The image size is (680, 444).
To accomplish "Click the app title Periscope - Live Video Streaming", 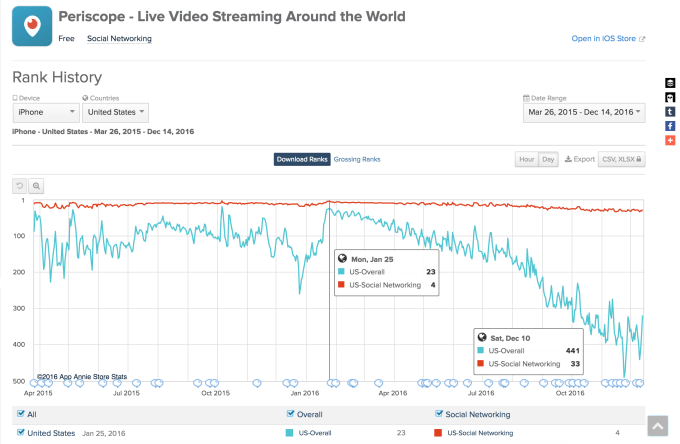I will click(x=232, y=16).
